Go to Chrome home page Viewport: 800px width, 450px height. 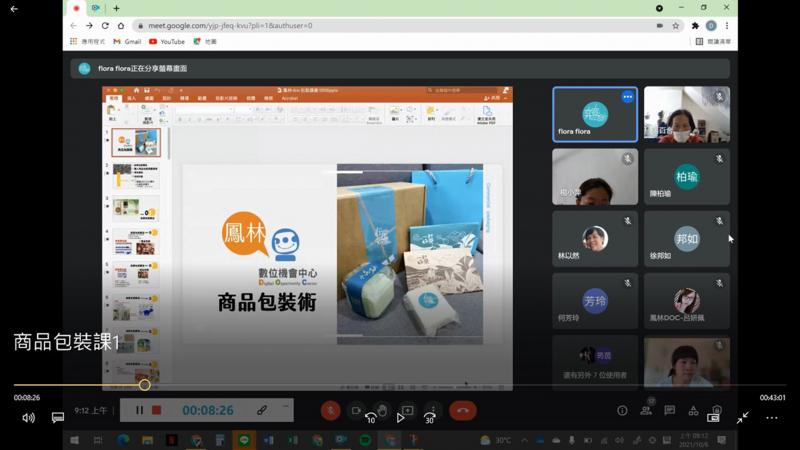click(121, 26)
